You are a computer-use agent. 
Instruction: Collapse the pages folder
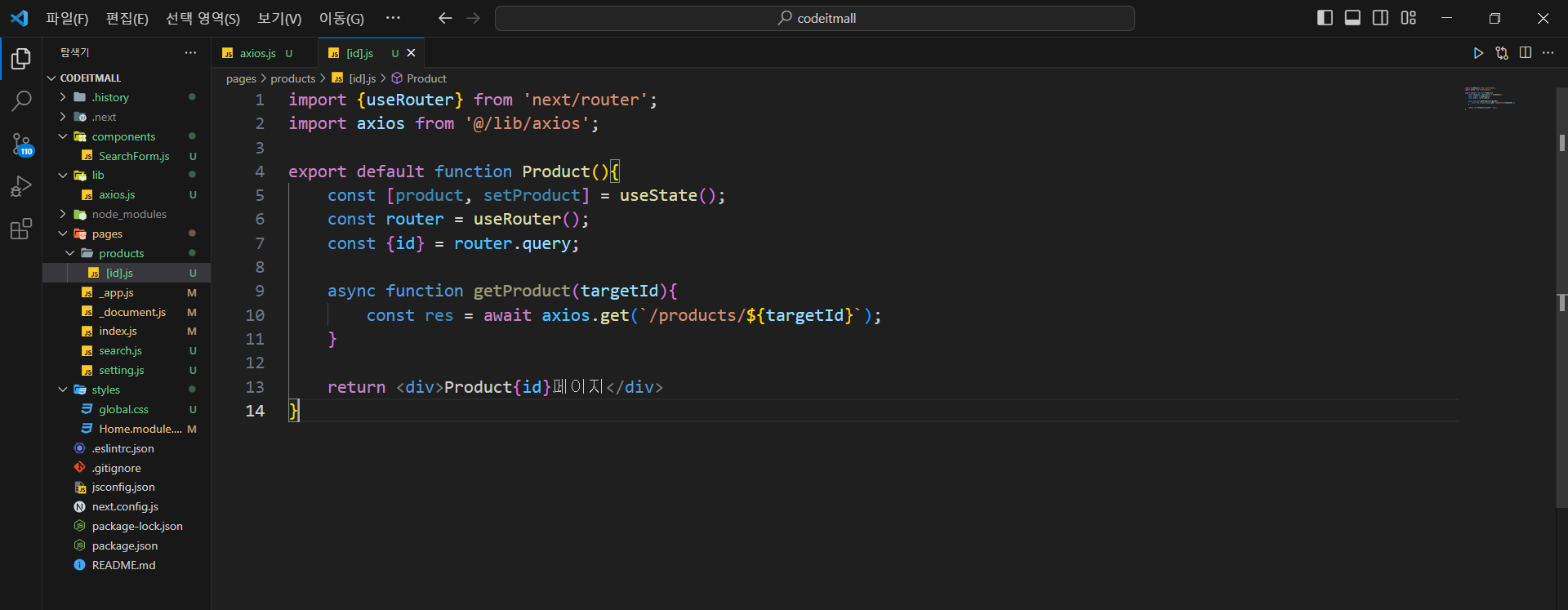point(127,234)
